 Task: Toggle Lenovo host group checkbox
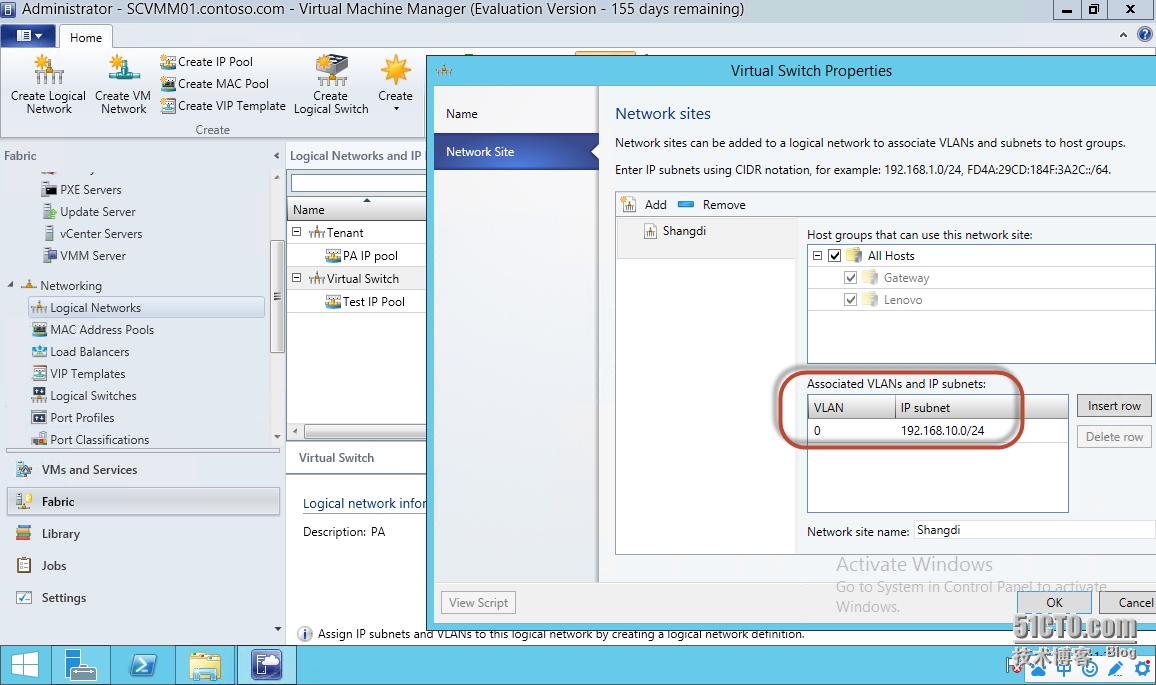(x=851, y=299)
